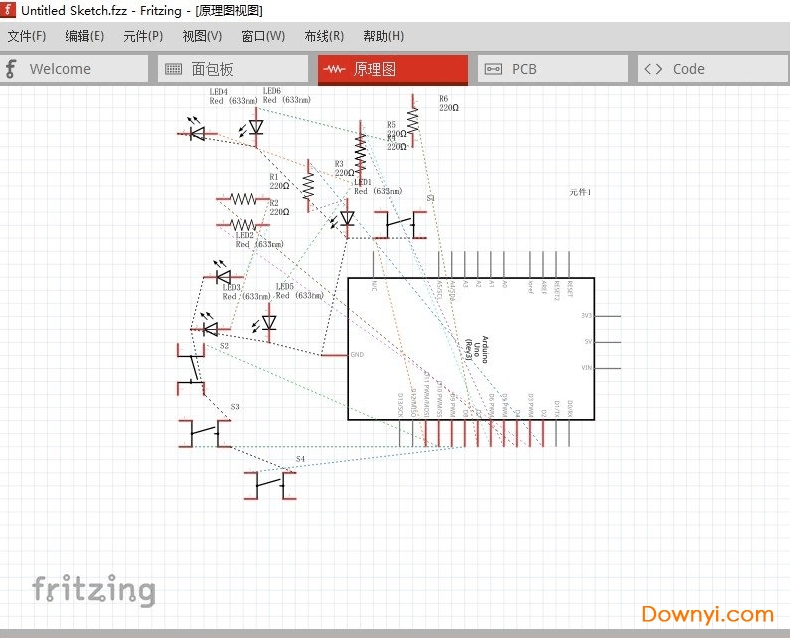Click the R6 220Ω resistor symbol
The width and height of the screenshot is (790, 638).
[412, 118]
